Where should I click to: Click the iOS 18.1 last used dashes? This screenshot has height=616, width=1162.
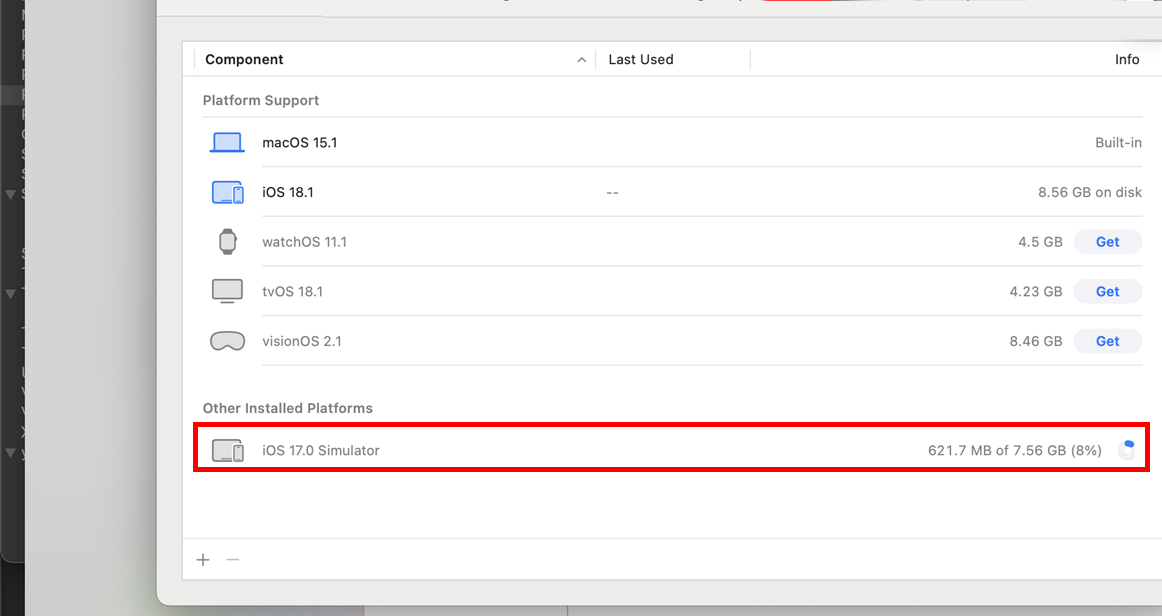612,193
